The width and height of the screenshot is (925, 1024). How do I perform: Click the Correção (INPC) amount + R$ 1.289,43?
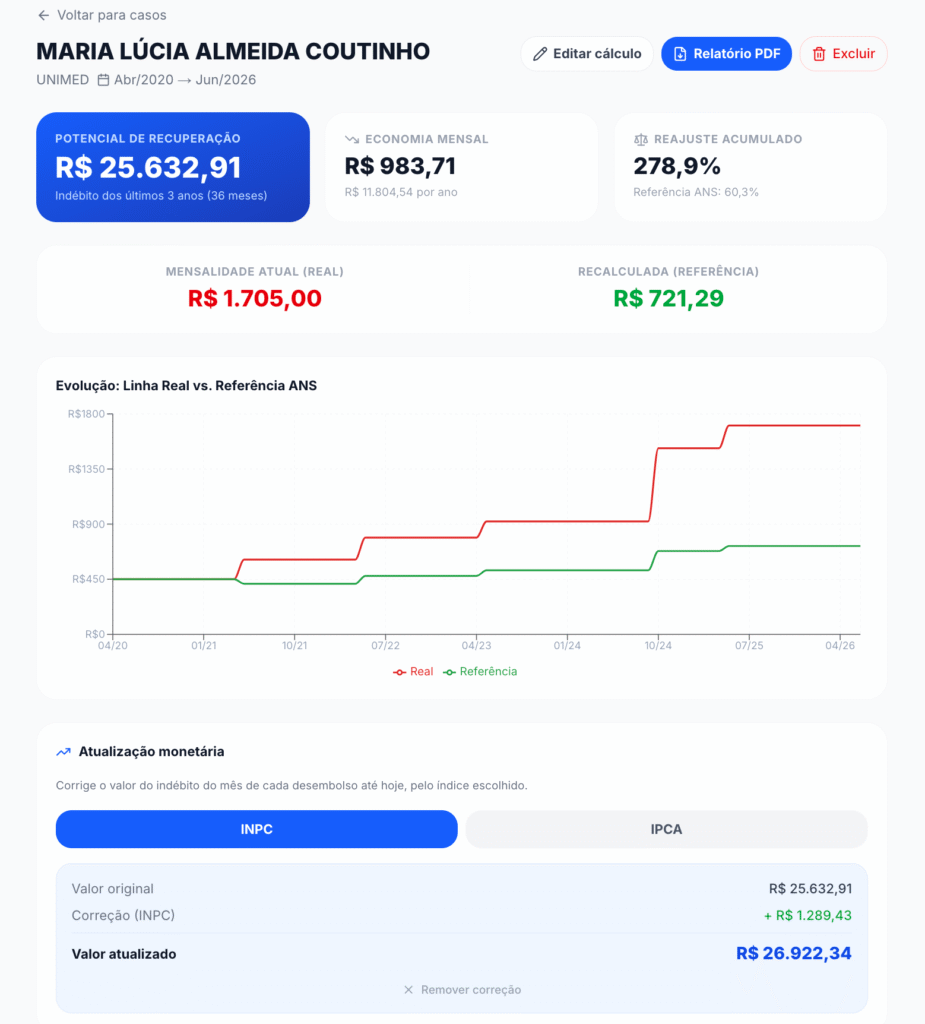coord(807,916)
